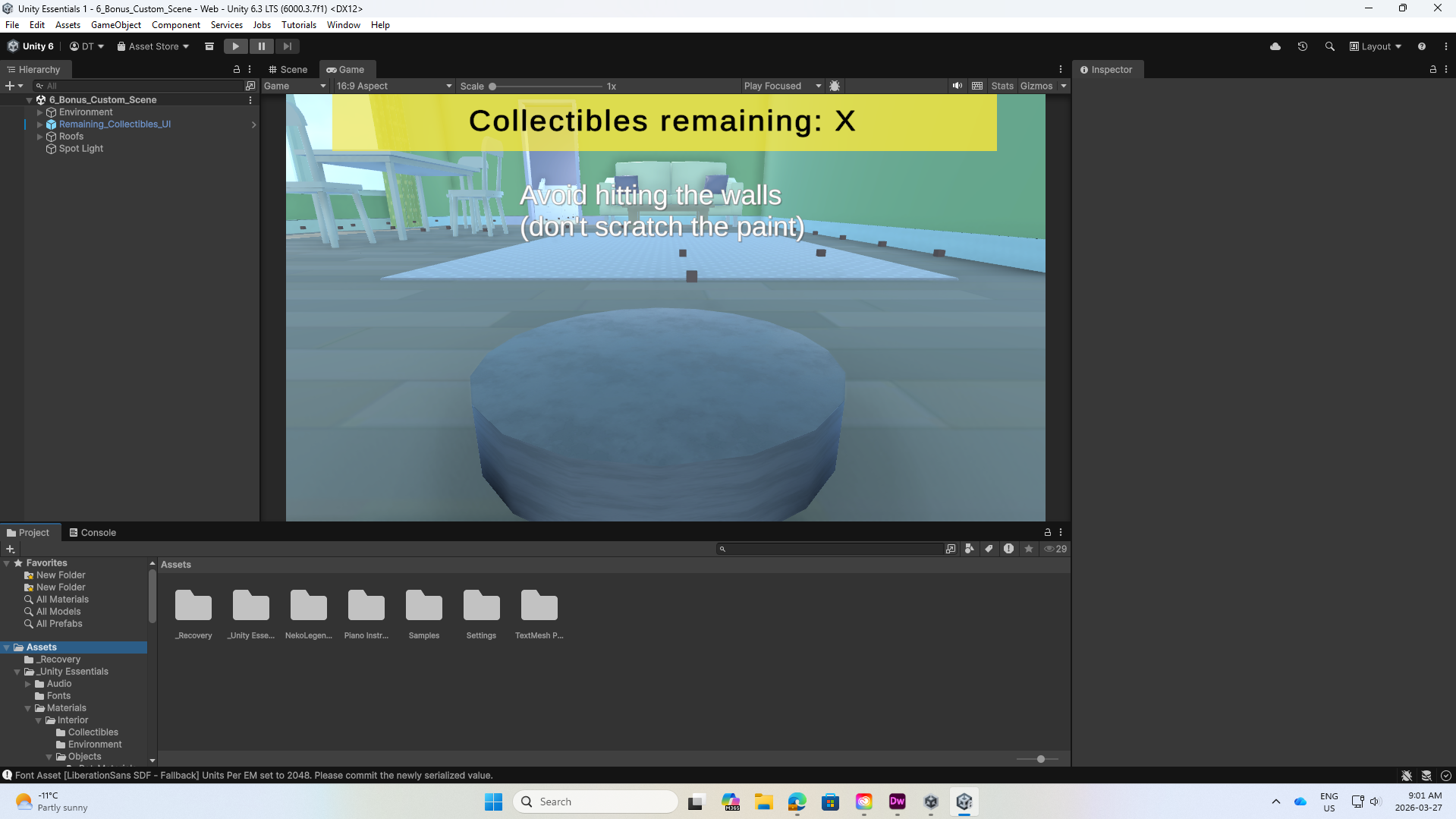Open the Asset Store button
The image size is (1456, 819).
(153, 46)
